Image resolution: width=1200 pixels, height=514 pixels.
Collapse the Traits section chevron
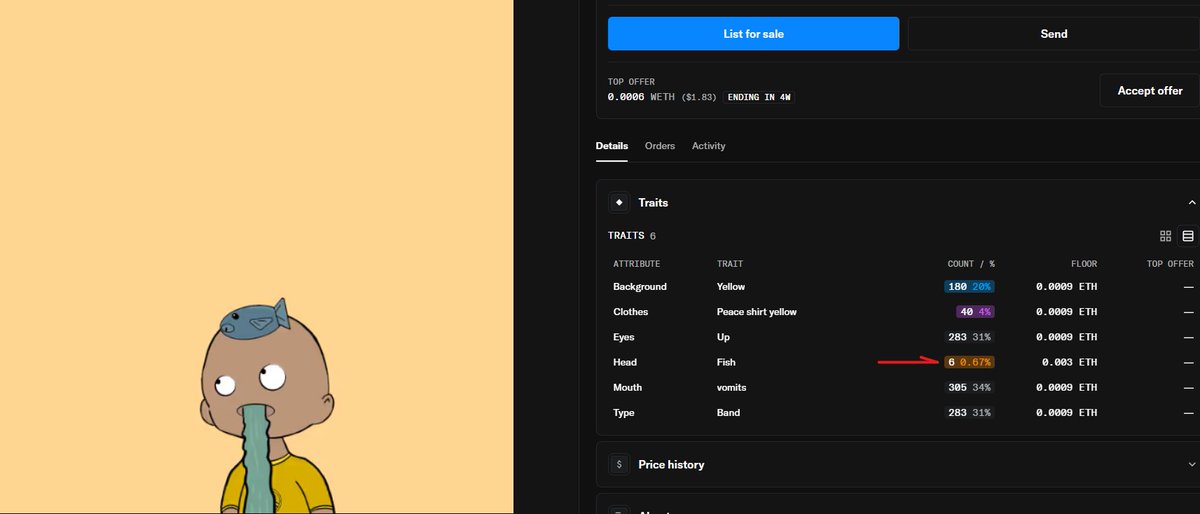(x=1191, y=202)
